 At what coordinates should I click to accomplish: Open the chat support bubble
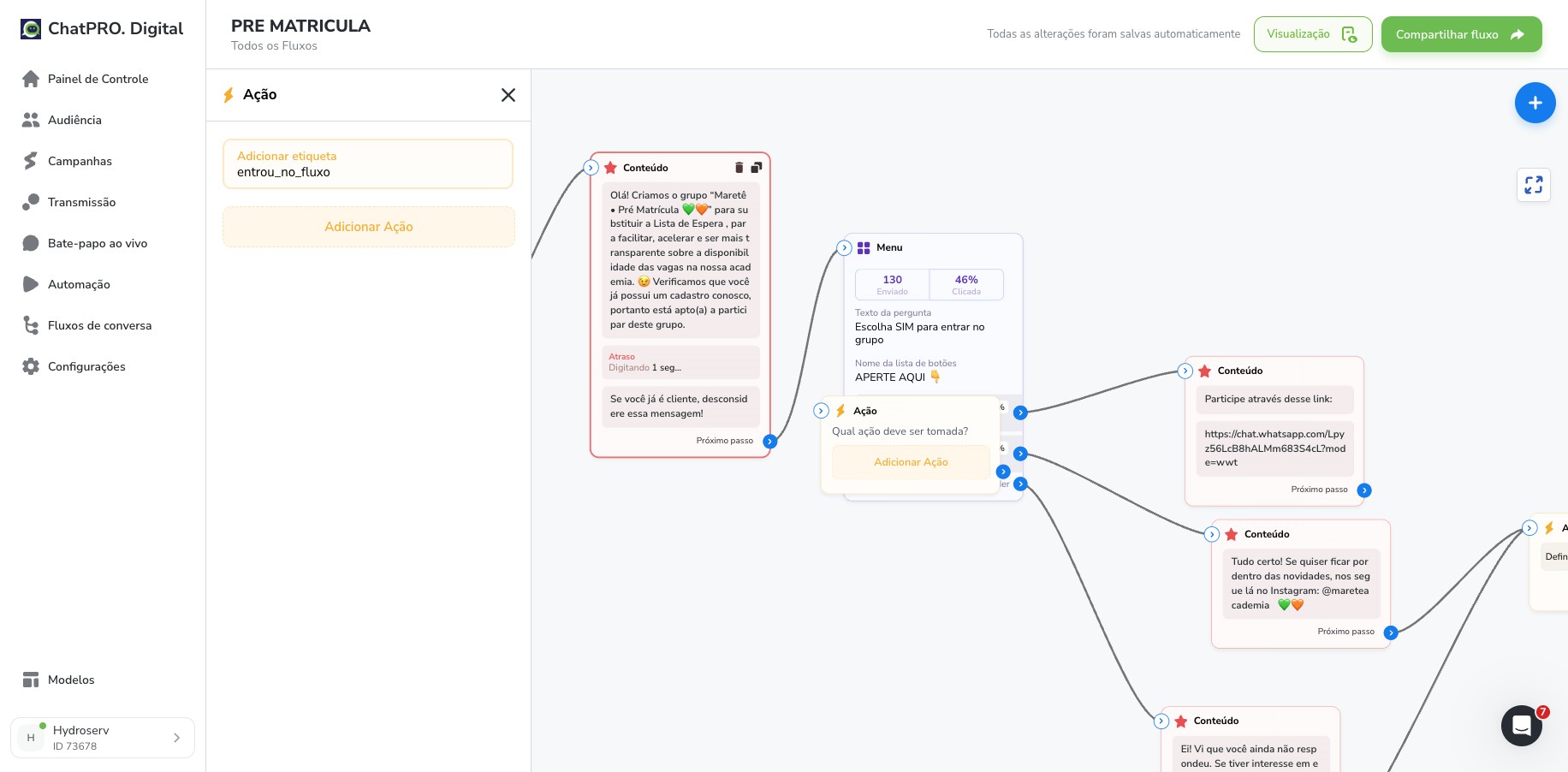pyautogui.click(x=1522, y=726)
